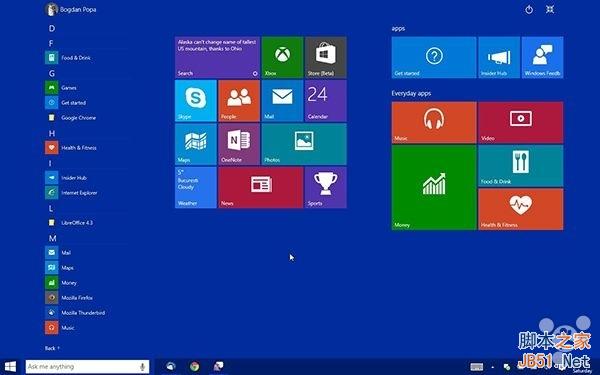Click the microphone icon in the search box

pos(142,367)
